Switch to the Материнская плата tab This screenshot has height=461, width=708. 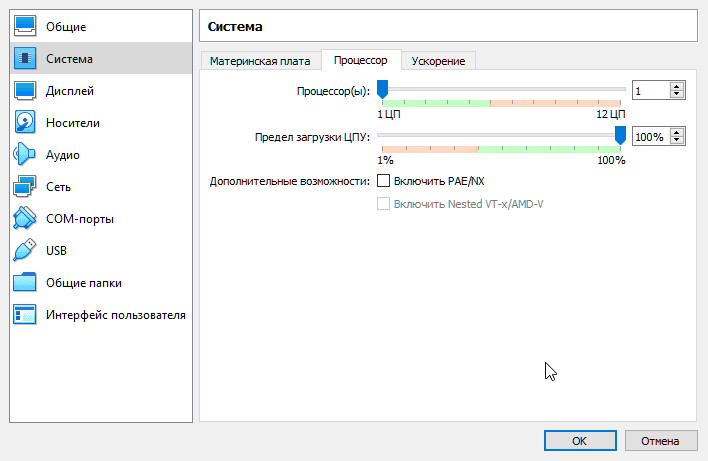point(261,61)
